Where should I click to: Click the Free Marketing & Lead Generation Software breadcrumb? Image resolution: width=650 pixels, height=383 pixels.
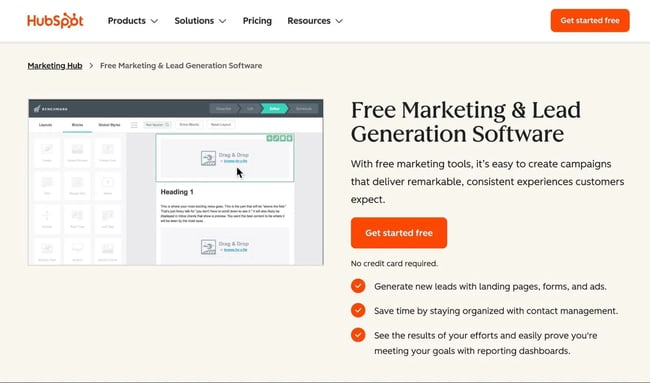[x=181, y=65]
